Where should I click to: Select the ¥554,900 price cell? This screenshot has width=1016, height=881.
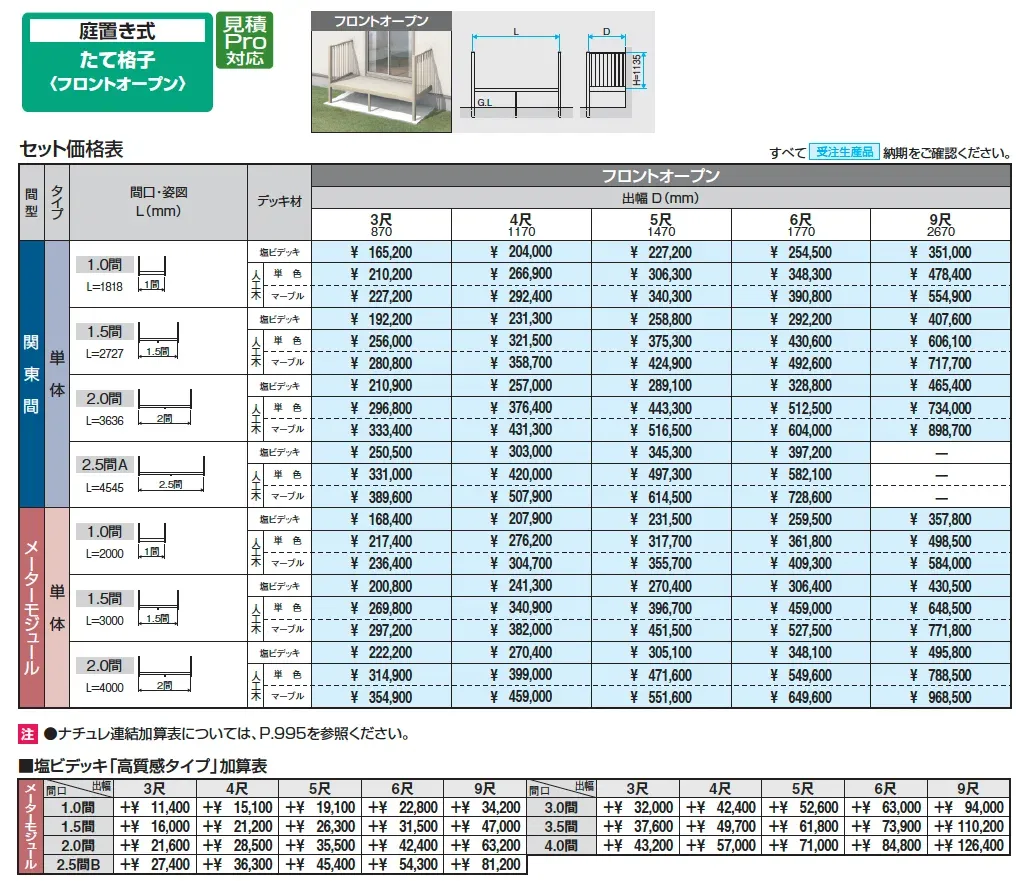[x=940, y=296]
